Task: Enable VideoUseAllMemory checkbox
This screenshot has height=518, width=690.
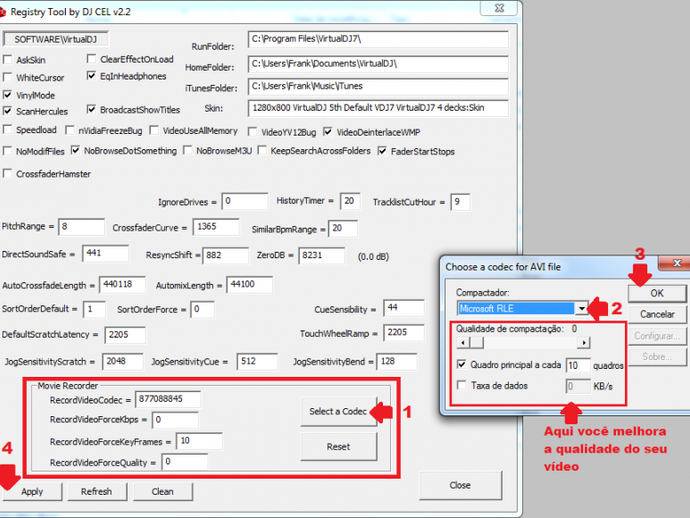Action: coord(154,130)
